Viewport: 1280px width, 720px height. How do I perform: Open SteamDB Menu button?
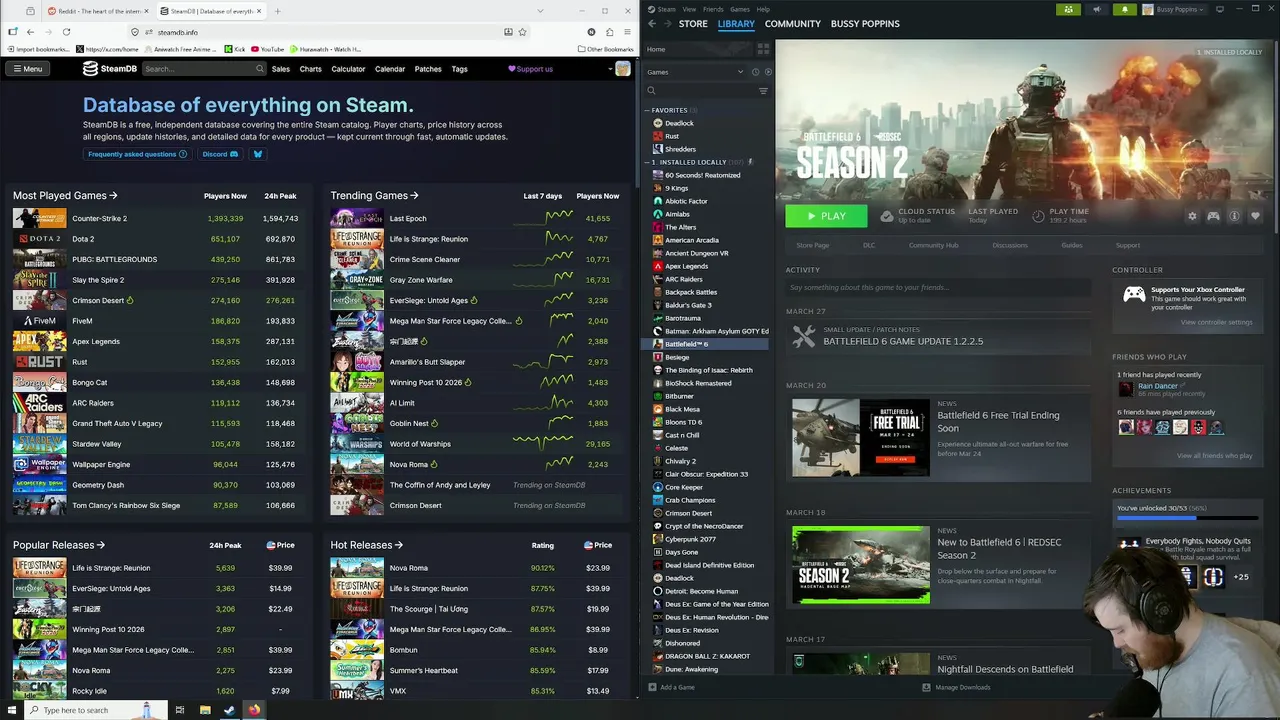[x=27, y=69]
